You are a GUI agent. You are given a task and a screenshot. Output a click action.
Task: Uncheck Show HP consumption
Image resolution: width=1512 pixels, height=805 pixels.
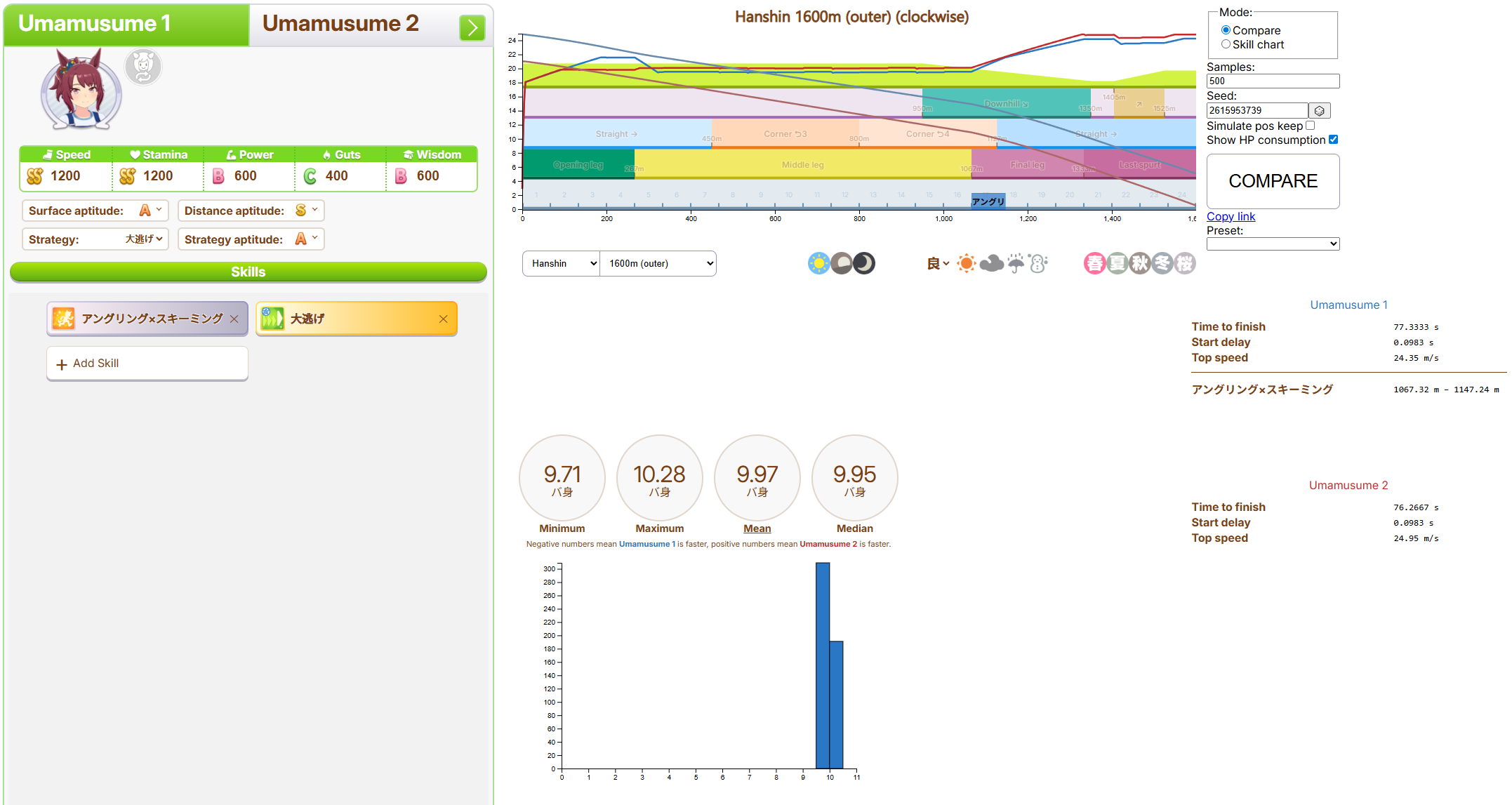[1333, 140]
